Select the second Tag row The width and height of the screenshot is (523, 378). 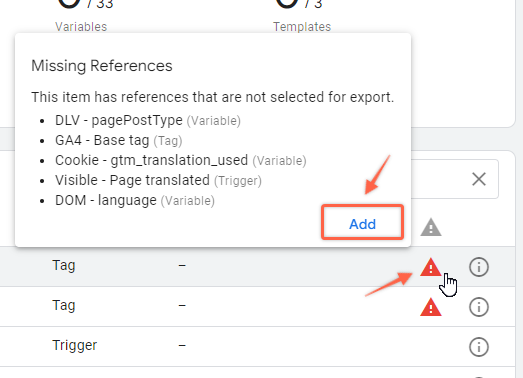tap(257, 307)
